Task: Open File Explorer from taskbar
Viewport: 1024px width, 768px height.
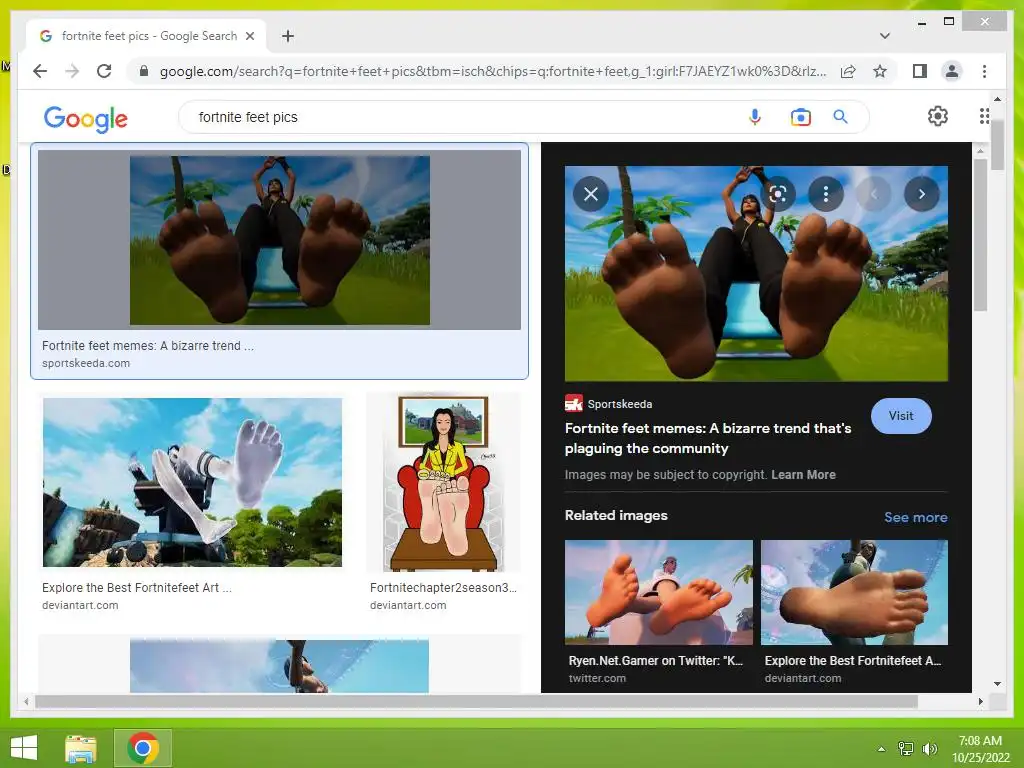Action: [80, 748]
